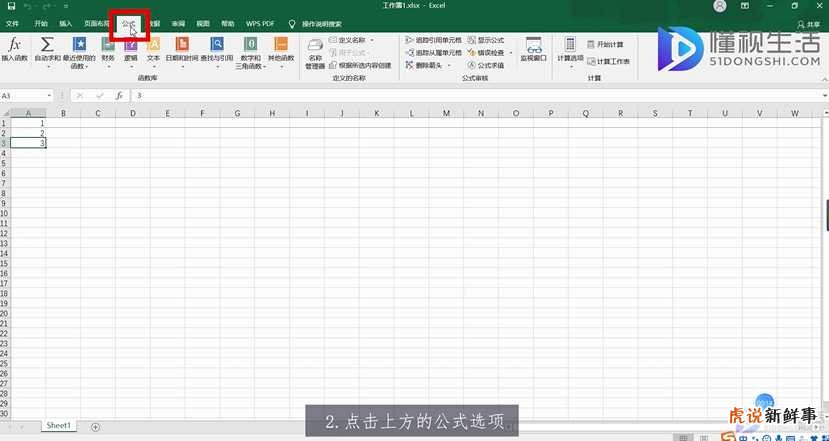Click Evaluate Formula (公式求值)
Image resolution: width=829 pixels, height=441 pixels.
tap(486, 66)
